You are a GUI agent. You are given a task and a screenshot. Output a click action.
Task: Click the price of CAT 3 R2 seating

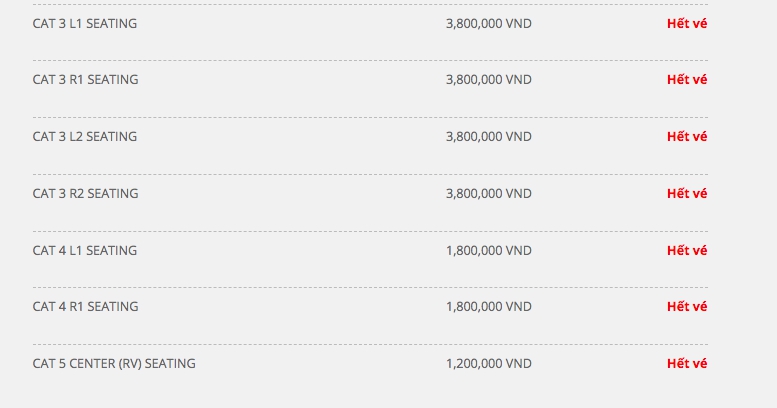[488, 194]
